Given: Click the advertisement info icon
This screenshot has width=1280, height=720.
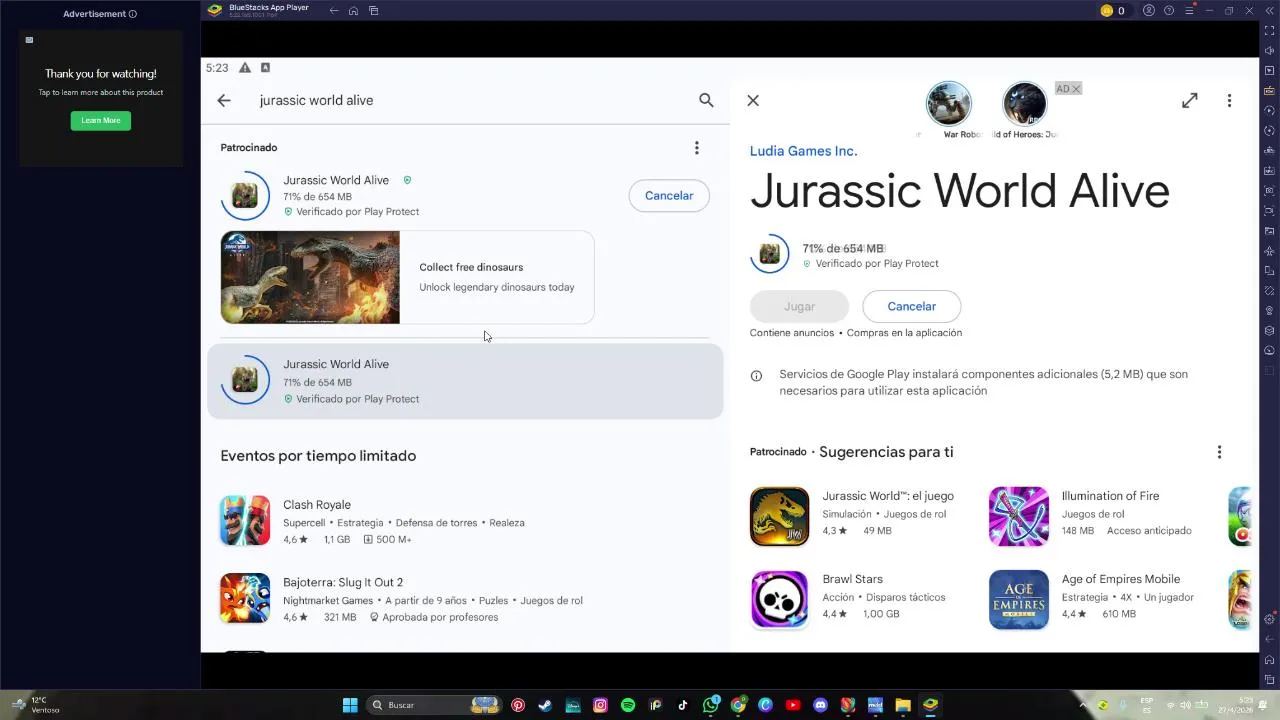Looking at the screenshot, I should click(133, 14).
